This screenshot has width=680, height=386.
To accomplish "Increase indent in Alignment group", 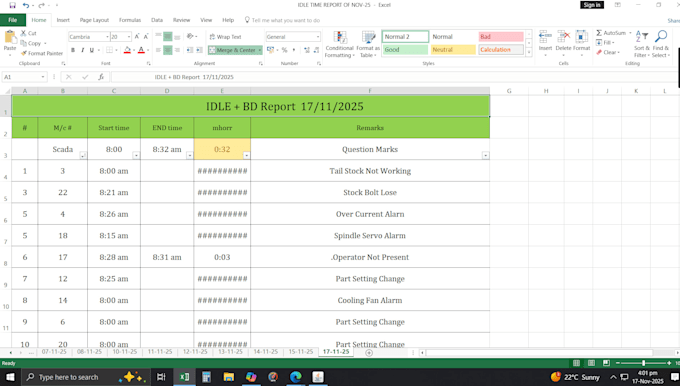I will 199,50.
